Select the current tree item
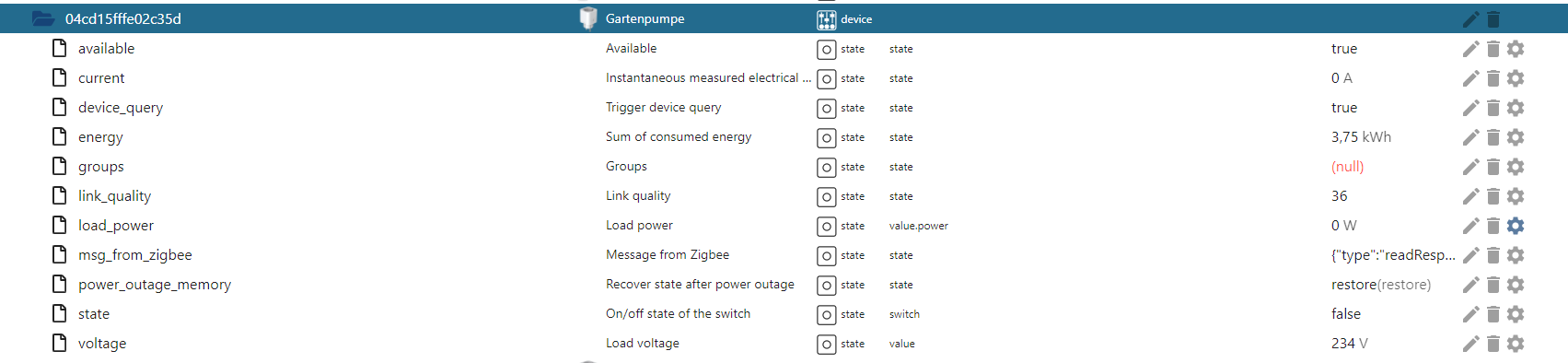The height and width of the screenshot is (363, 1568). 101,78
